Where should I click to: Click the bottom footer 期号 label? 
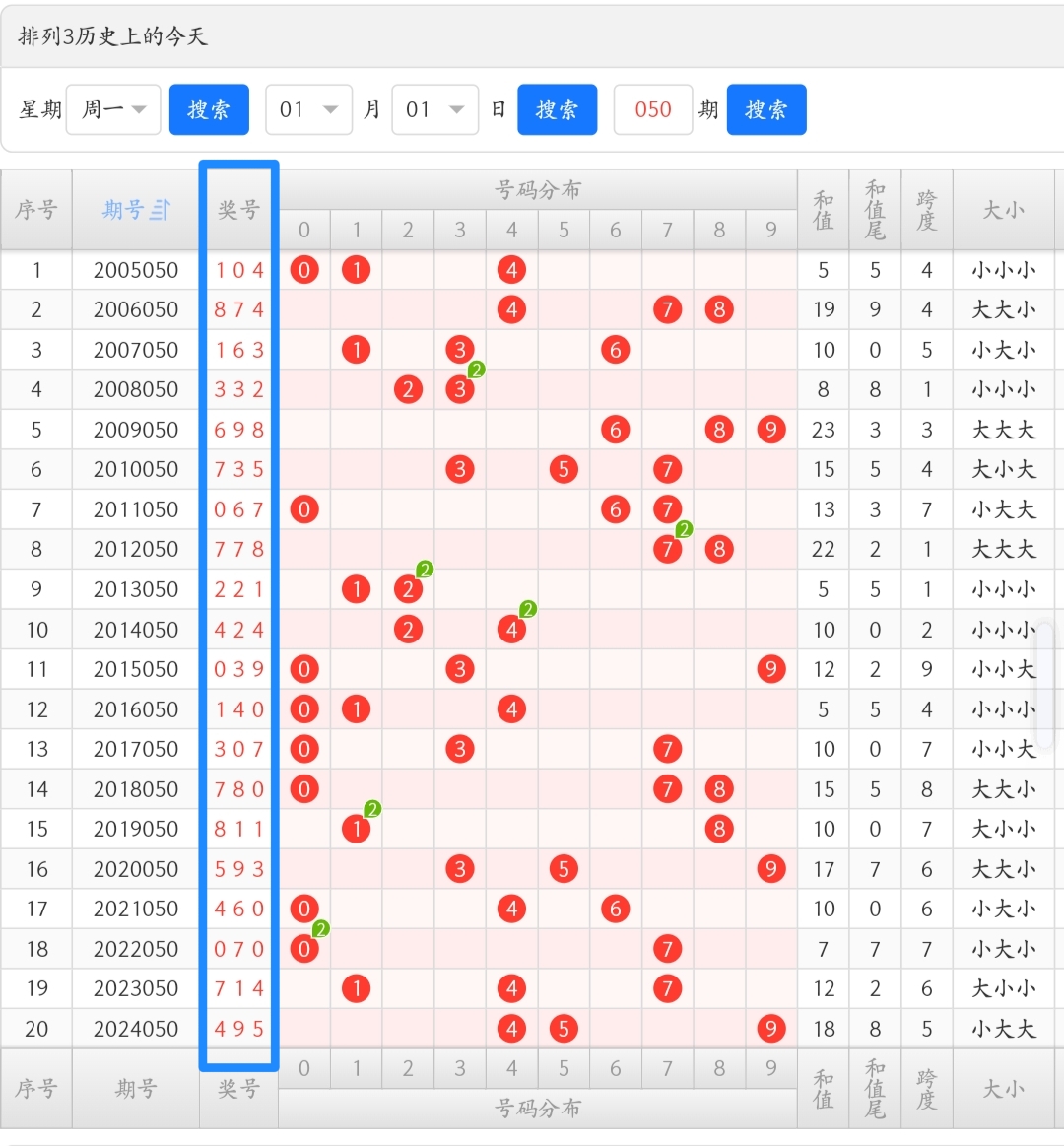136,1089
